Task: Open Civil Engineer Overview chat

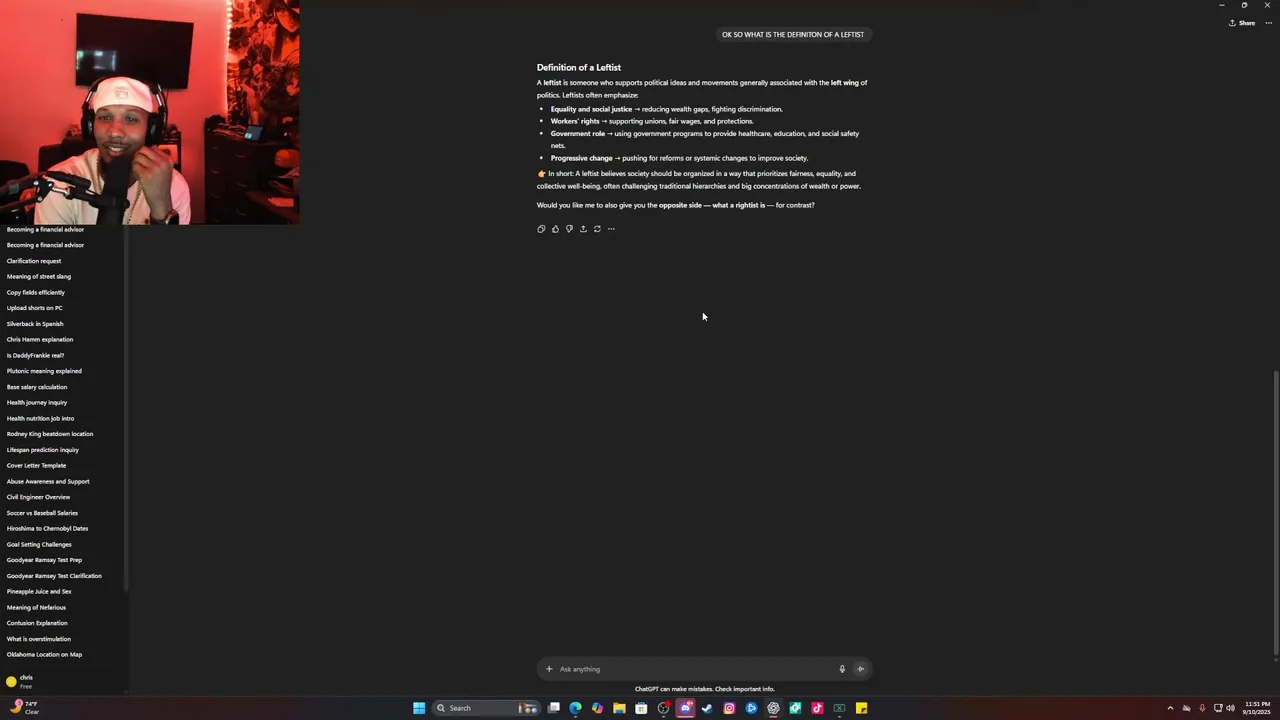Action: coord(39,497)
